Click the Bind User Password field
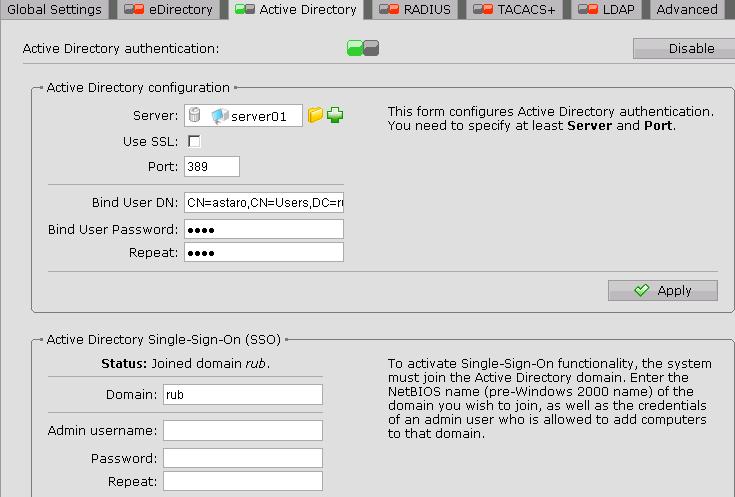Image resolution: width=735 pixels, height=497 pixels. pos(264,229)
